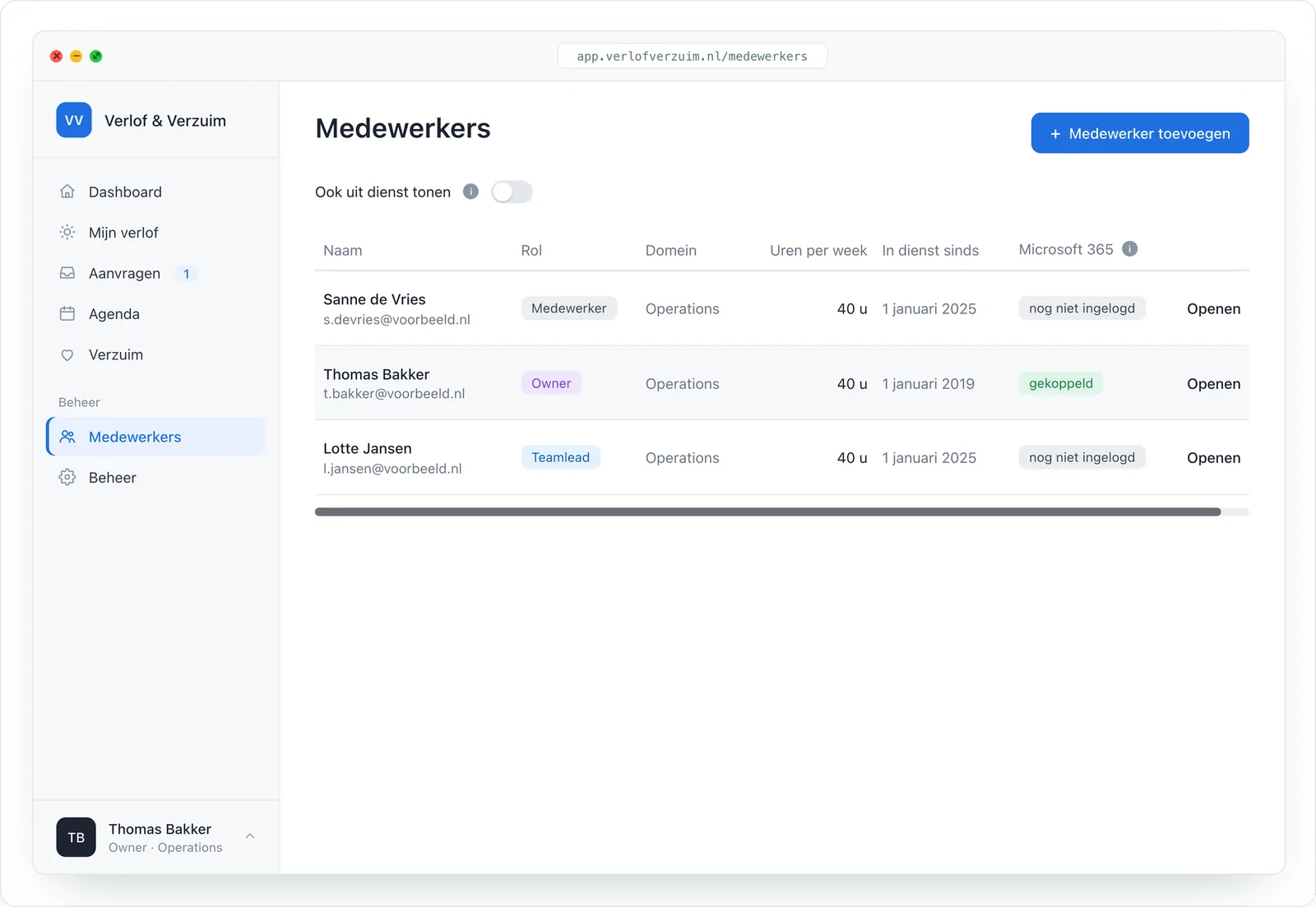Click the calendar icon beside Agenda
Screen dimensions: 1316x907
point(67,314)
